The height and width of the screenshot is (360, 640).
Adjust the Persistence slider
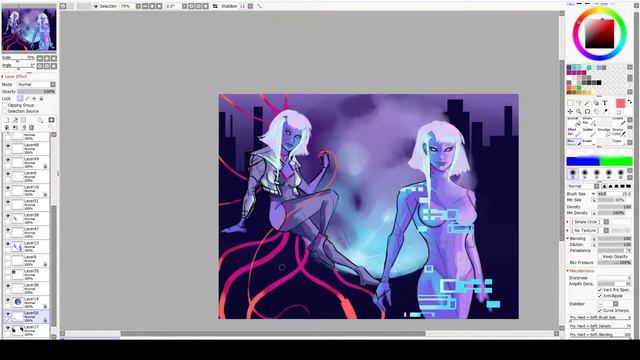pyautogui.click(x=615, y=251)
